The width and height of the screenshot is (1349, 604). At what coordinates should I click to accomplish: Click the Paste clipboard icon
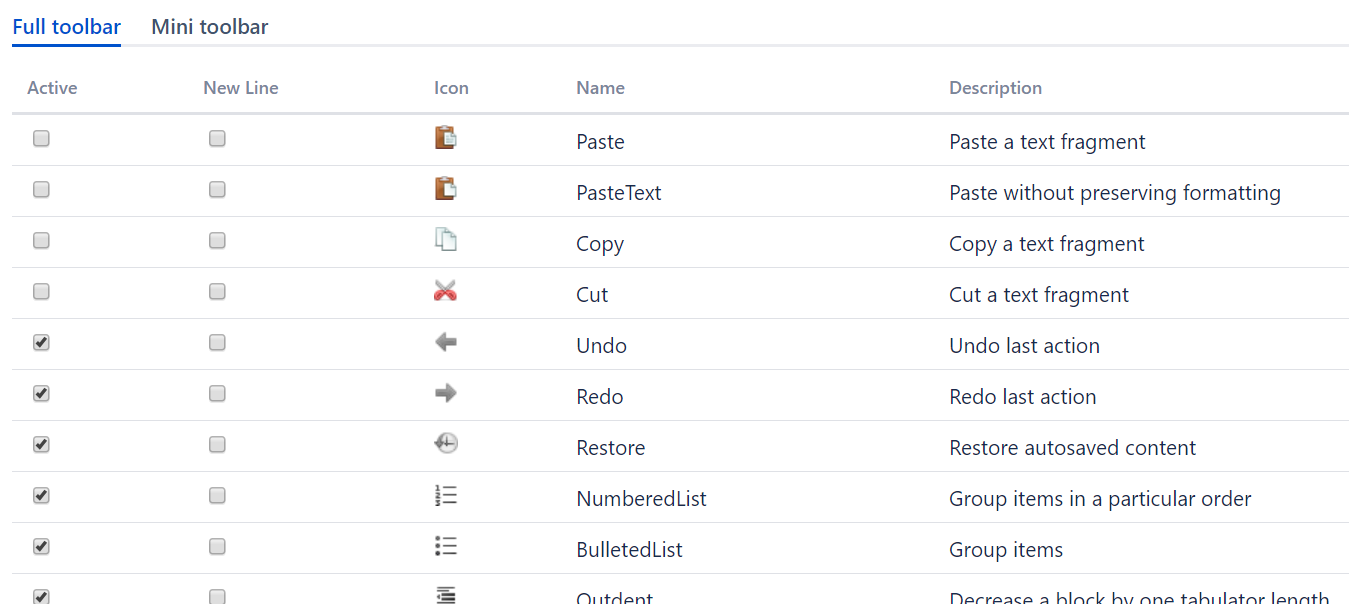click(x=446, y=138)
